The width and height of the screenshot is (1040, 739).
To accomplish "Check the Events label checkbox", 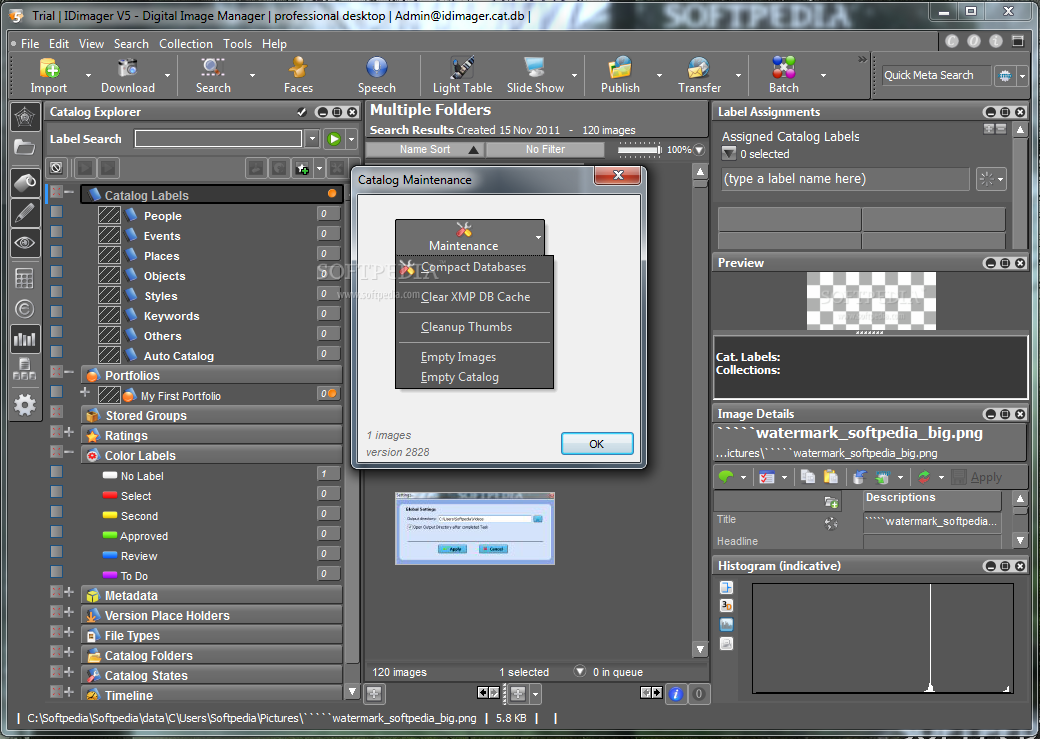I will (x=57, y=232).
